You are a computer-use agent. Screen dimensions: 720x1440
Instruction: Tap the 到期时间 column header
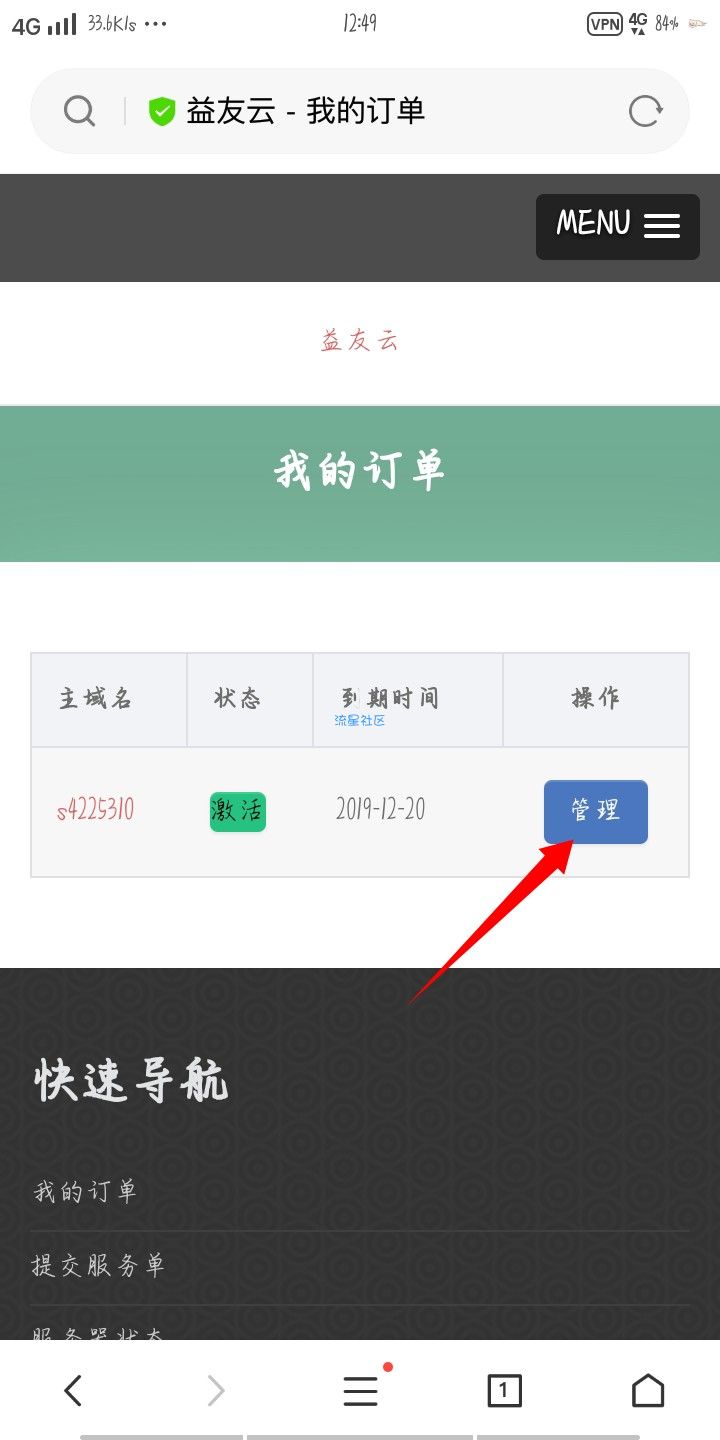tap(389, 697)
